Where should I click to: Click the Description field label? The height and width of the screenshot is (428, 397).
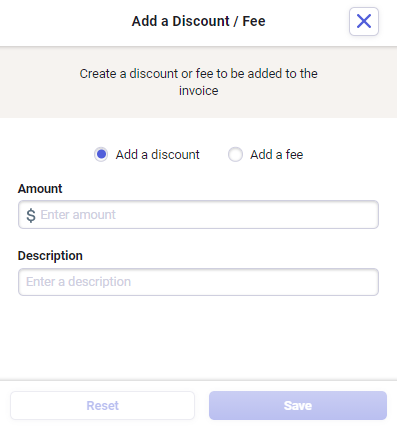coord(50,256)
